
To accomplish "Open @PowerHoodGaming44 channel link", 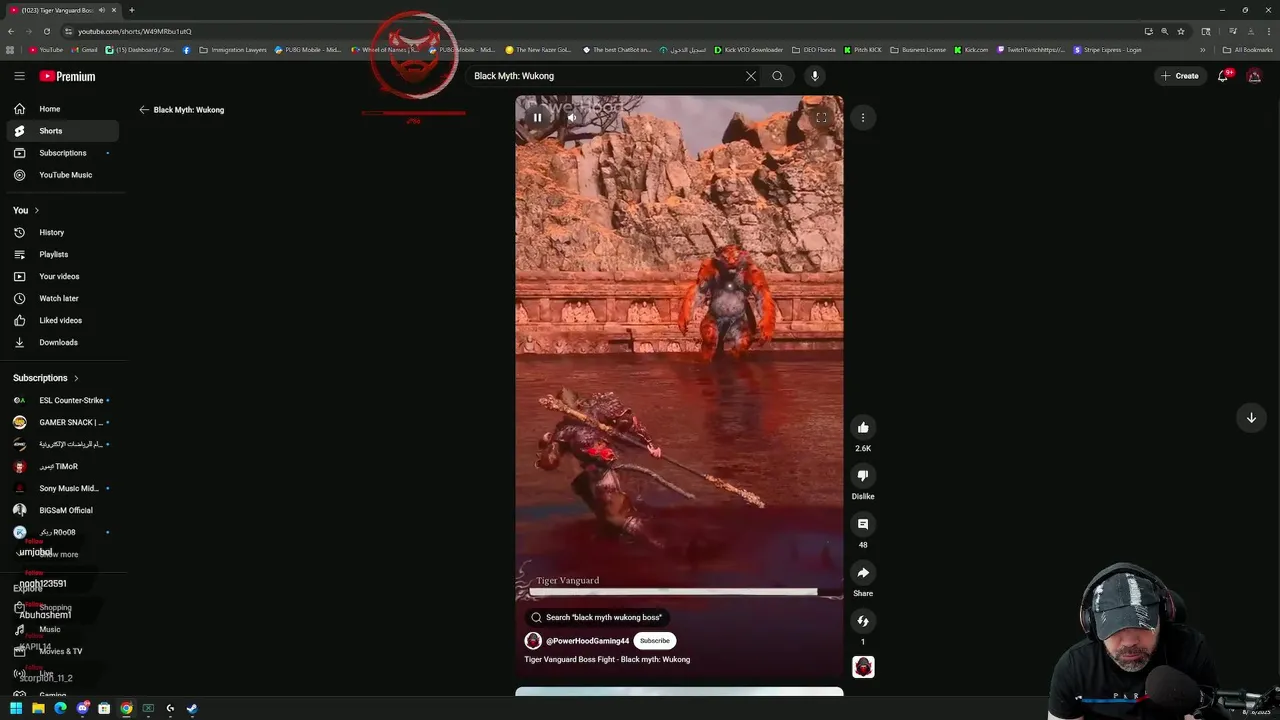I will (x=588, y=641).
